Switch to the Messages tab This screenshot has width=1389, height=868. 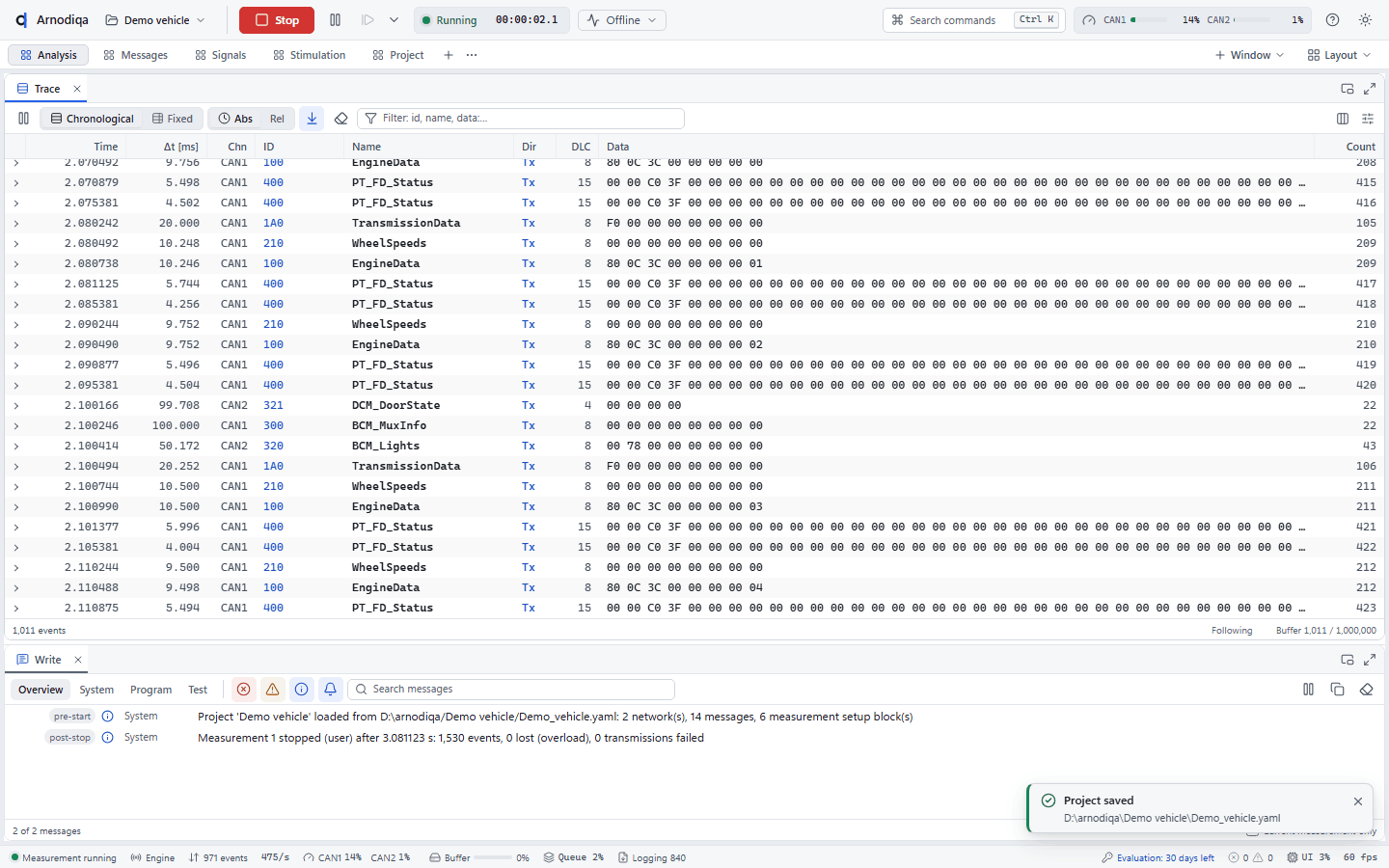point(136,55)
